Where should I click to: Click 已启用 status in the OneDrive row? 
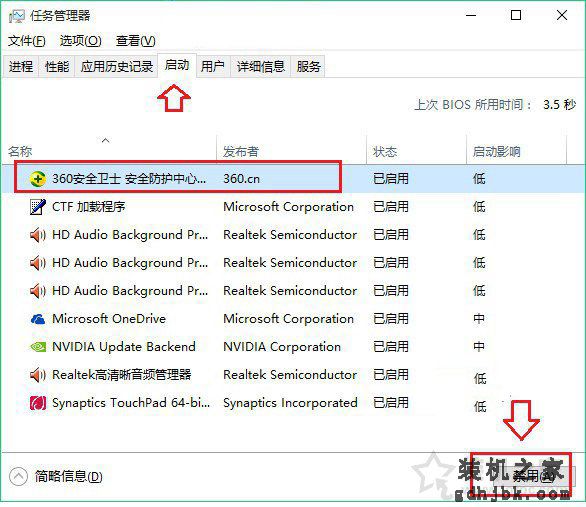coord(391,319)
